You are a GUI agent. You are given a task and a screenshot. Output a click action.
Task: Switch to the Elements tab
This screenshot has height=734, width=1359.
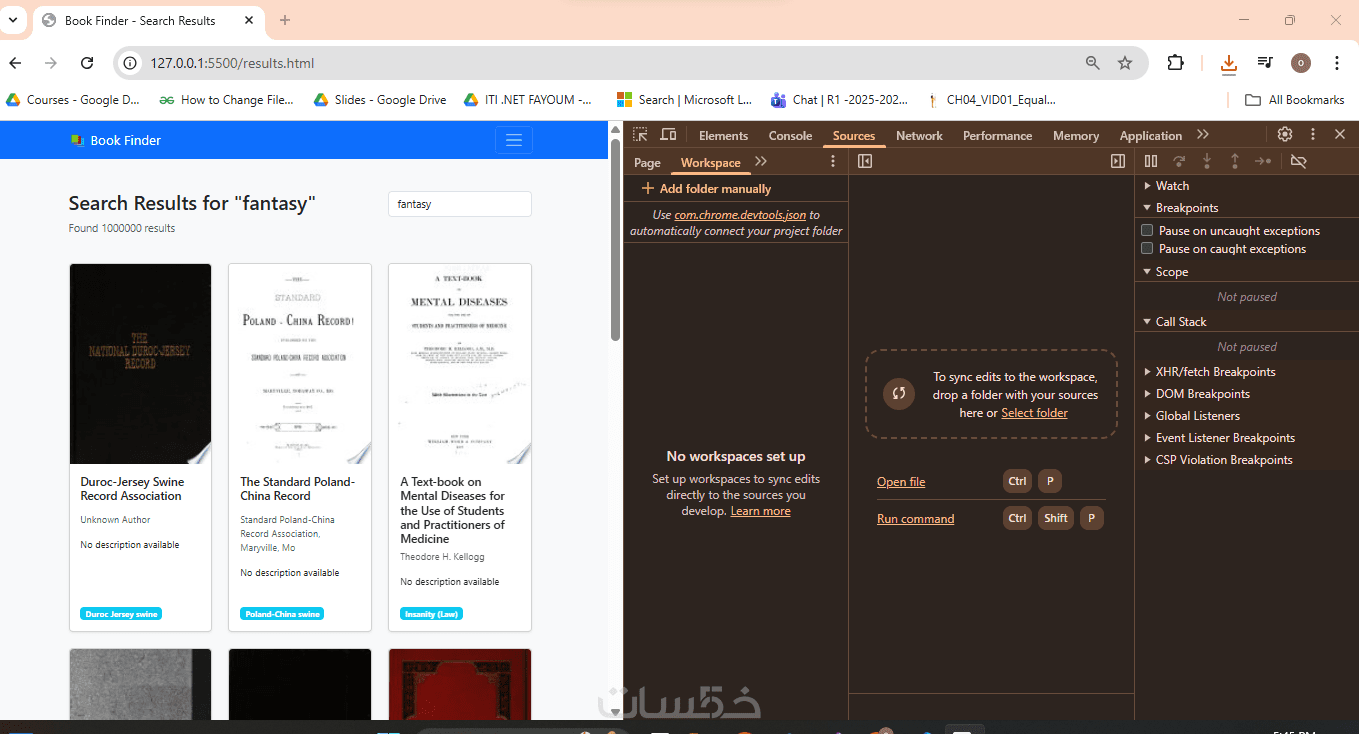pyautogui.click(x=723, y=136)
